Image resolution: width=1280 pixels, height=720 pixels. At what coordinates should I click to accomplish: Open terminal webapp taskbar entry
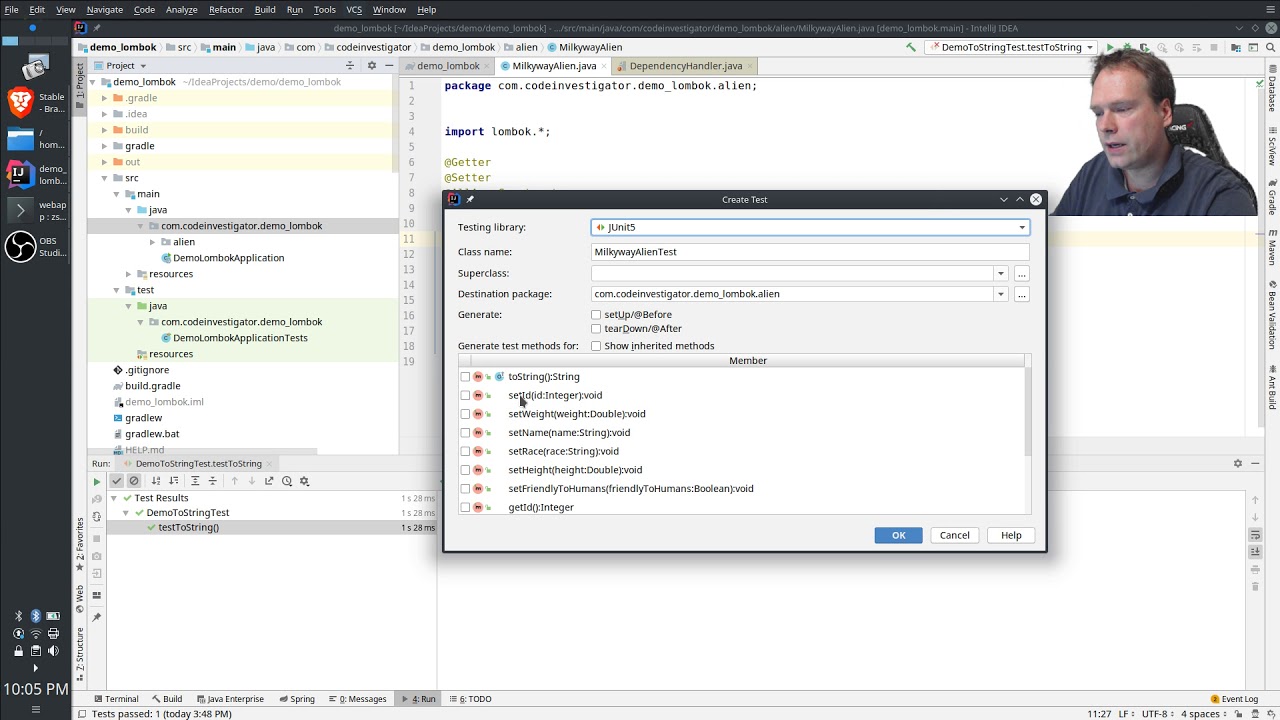coord(36,210)
